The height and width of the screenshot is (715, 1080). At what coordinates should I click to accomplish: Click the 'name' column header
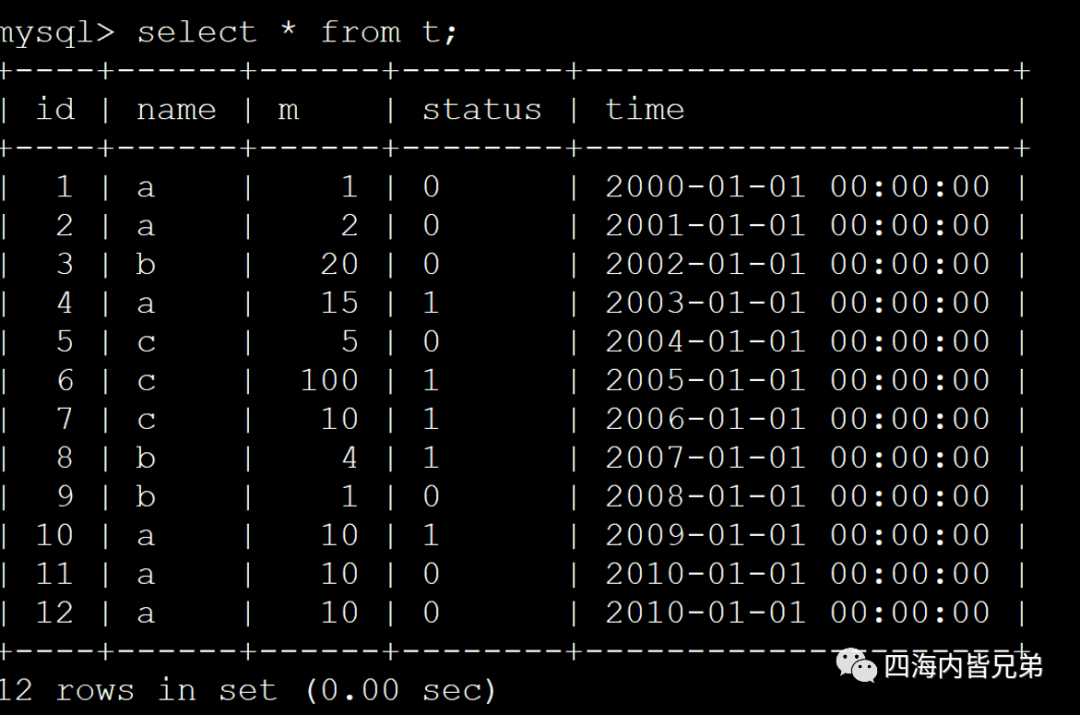(x=176, y=108)
